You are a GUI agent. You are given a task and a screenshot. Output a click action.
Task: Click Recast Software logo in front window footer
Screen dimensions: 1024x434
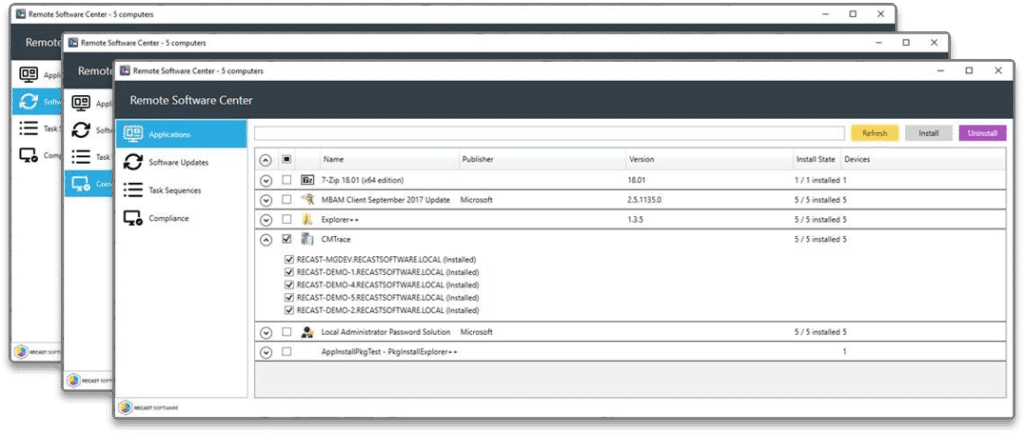pos(148,407)
